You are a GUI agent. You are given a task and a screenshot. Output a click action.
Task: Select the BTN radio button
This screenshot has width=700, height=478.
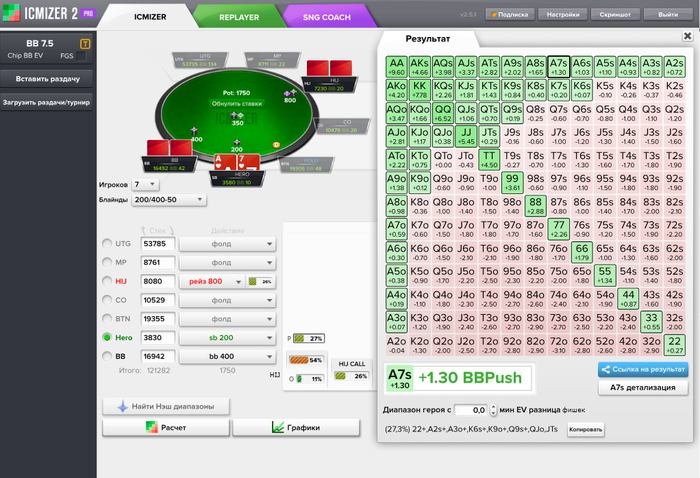tap(107, 319)
